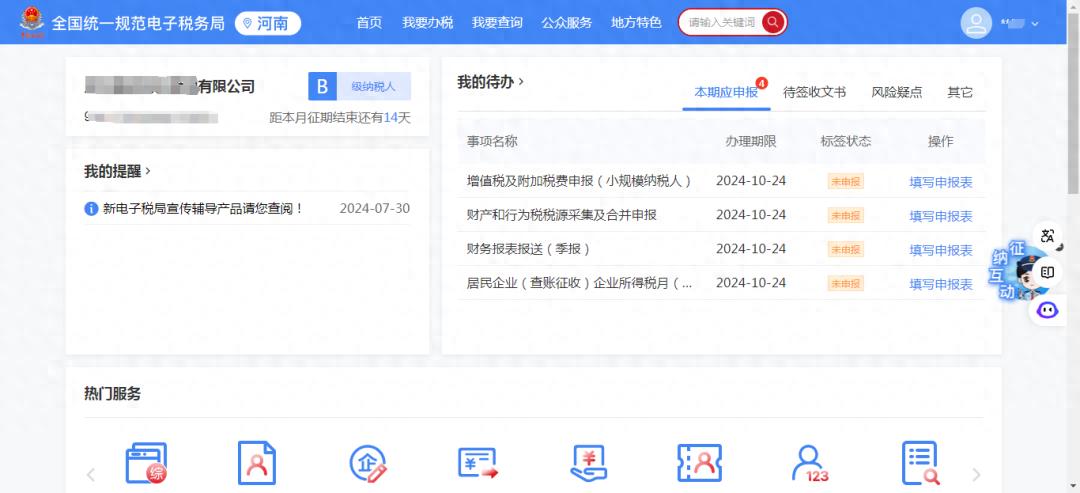Open the 地方特色 menu

click(x=636, y=23)
